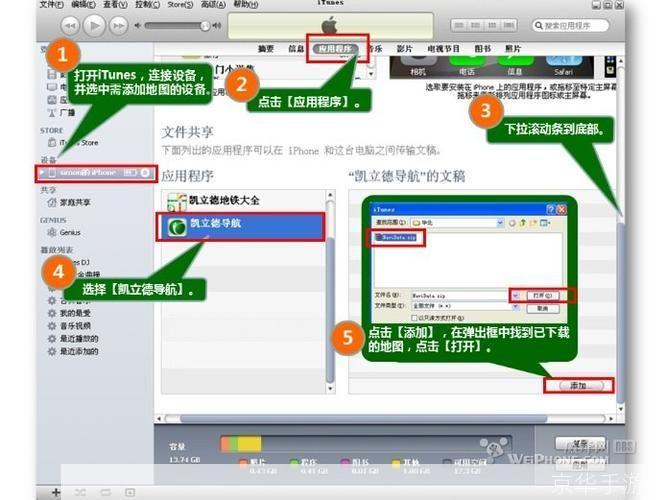This screenshot has height=500, width=666.
Task: Open the 音乐视频 smart playlist
Action: [x=75, y=326]
